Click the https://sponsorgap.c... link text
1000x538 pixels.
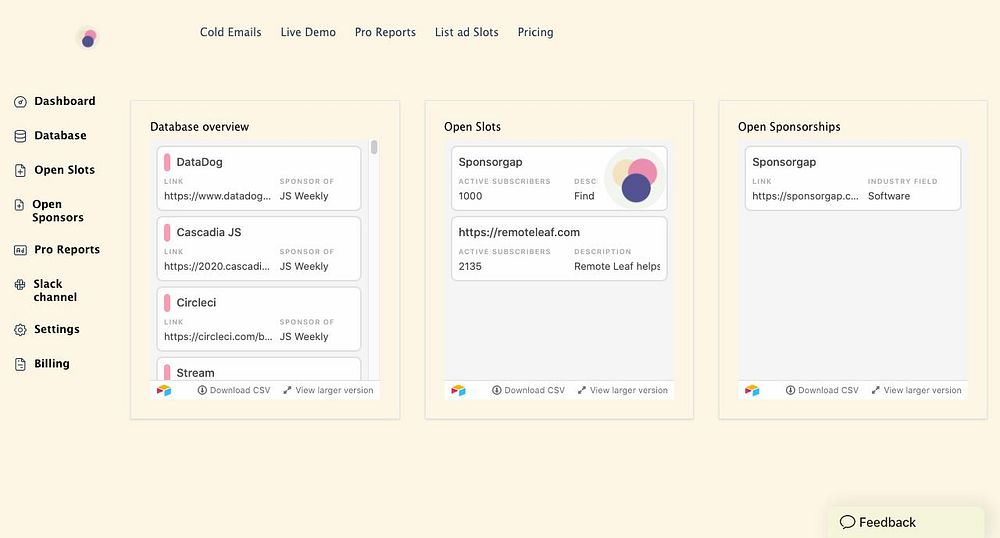coord(805,196)
